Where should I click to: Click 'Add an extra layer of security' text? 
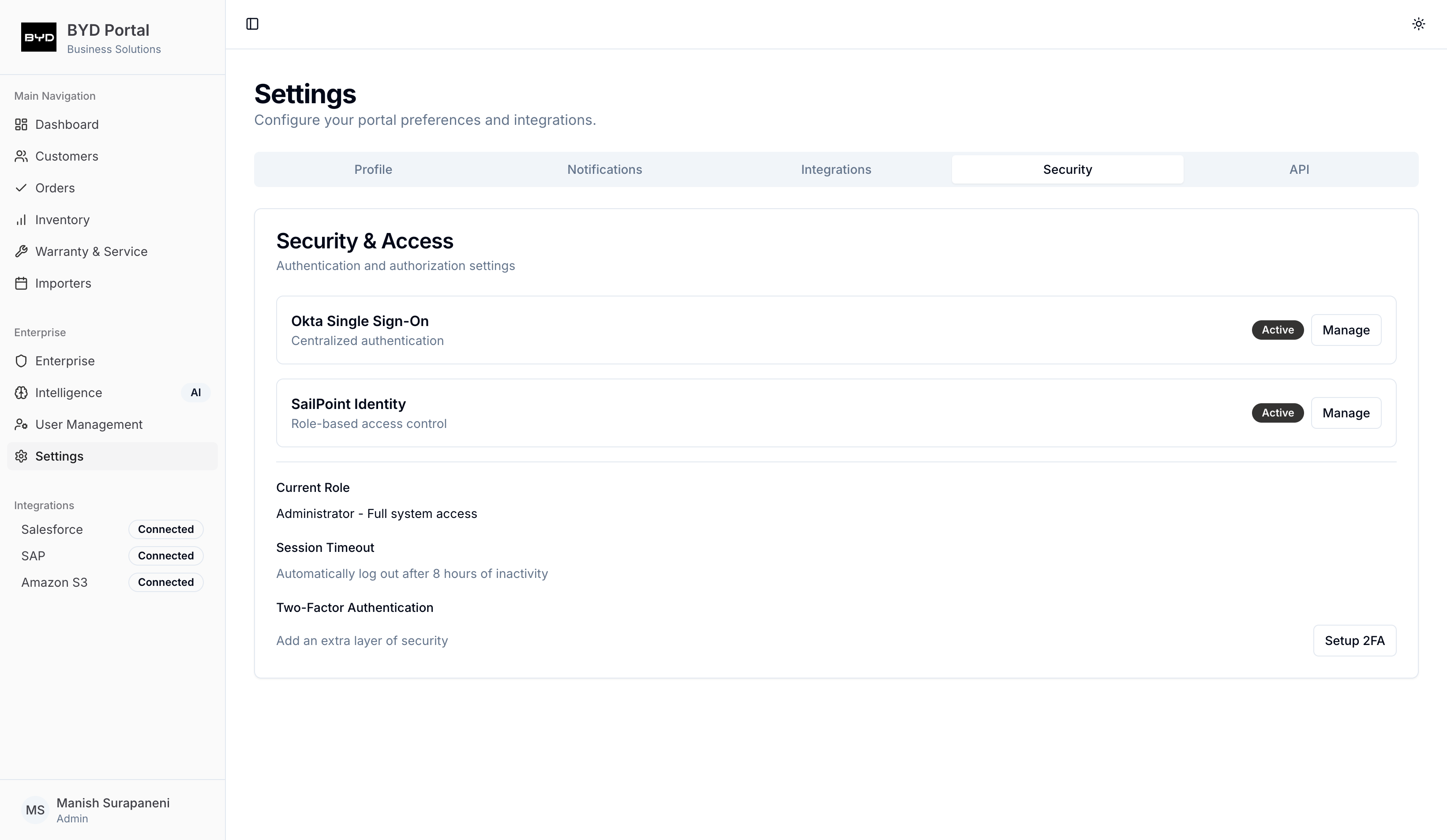(x=362, y=641)
